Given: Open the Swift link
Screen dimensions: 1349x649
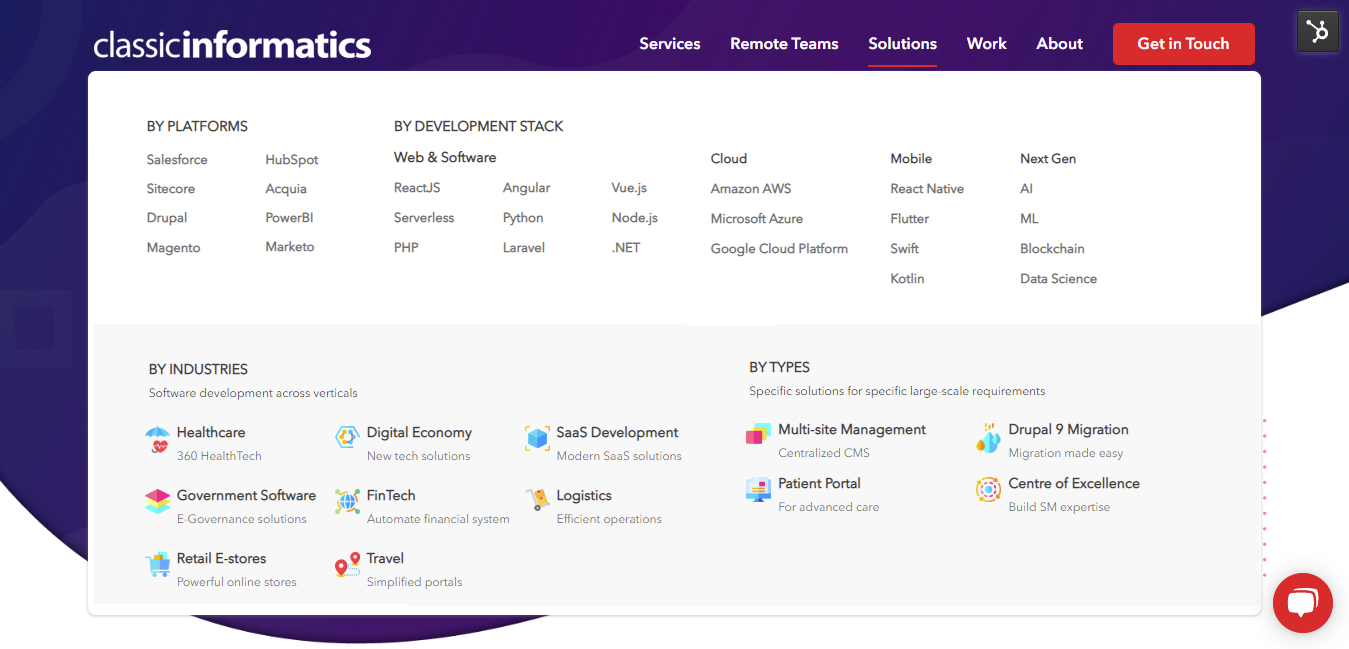Looking at the screenshot, I should click(x=905, y=249).
